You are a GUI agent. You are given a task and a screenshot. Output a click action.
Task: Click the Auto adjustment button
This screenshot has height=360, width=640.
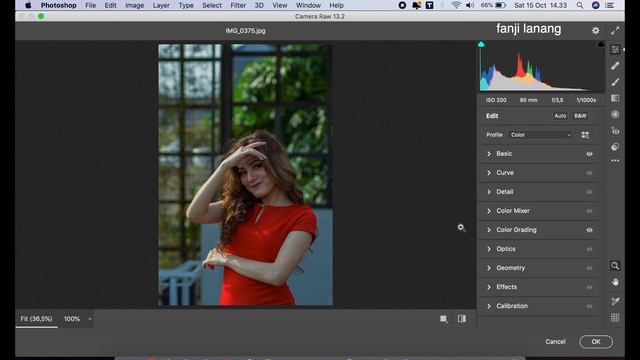pyautogui.click(x=560, y=116)
